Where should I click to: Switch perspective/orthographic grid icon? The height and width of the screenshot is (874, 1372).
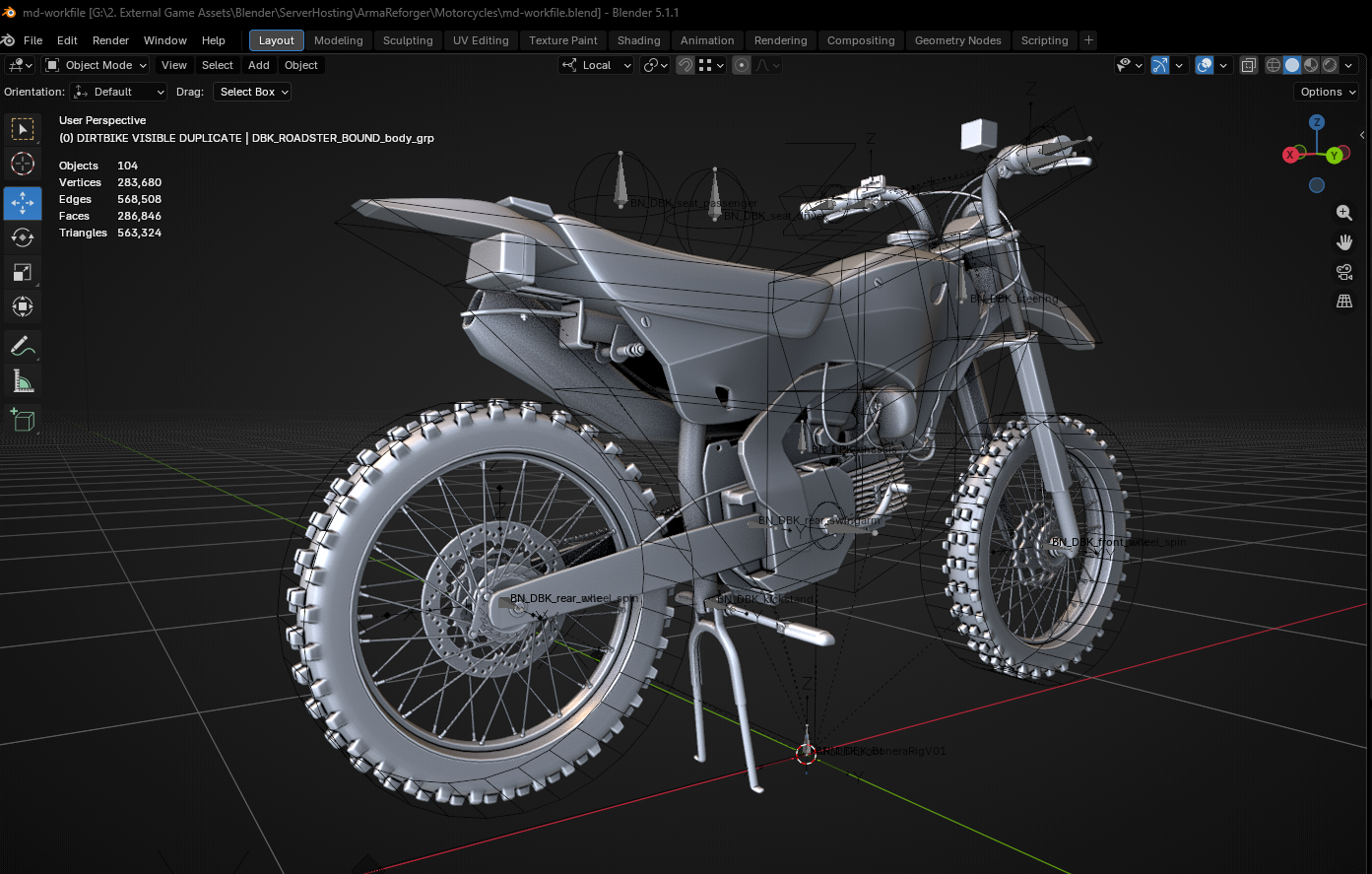[1344, 302]
